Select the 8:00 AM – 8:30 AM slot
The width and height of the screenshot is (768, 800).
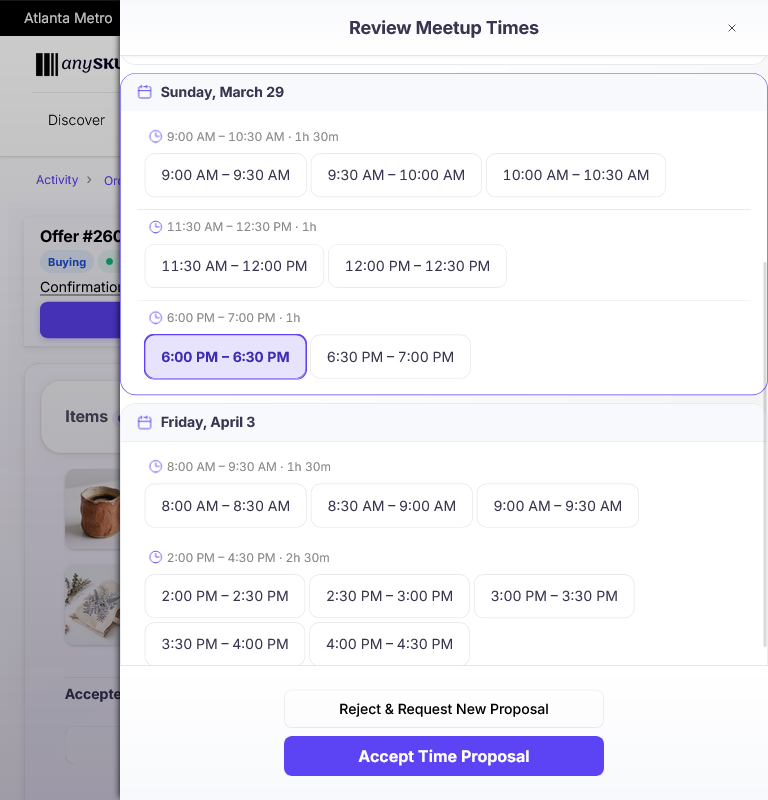[226, 506]
